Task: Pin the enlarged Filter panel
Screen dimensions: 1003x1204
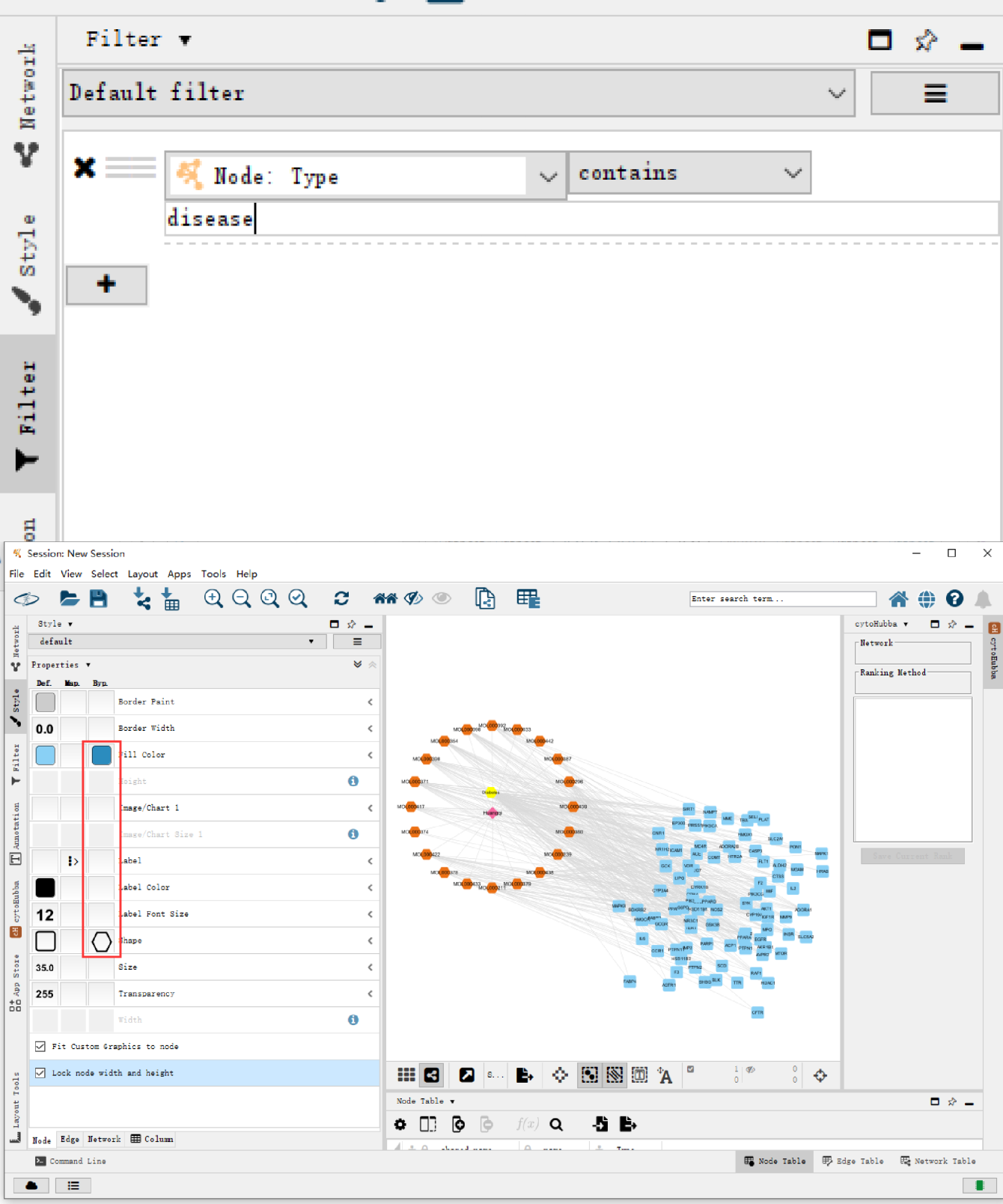Action: [x=926, y=40]
